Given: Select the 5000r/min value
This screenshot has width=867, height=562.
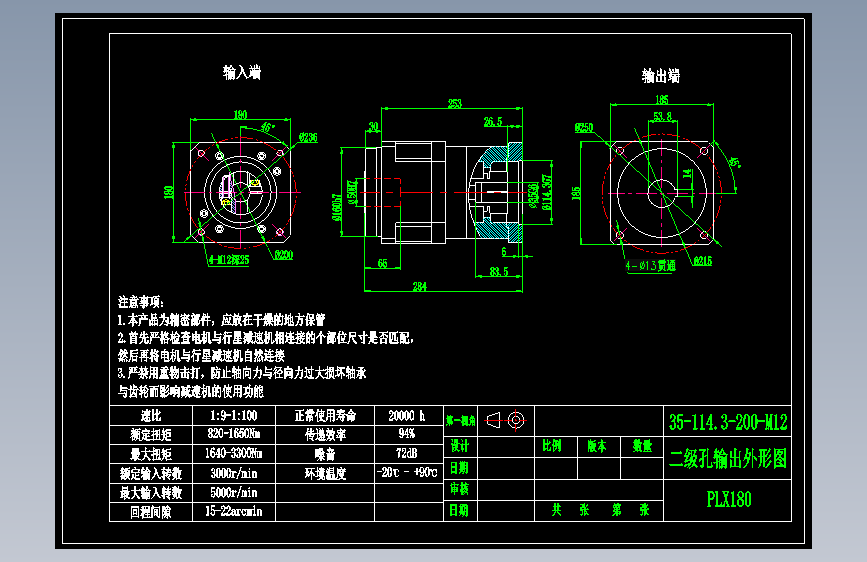Looking at the screenshot, I should pyautogui.click(x=233, y=492).
